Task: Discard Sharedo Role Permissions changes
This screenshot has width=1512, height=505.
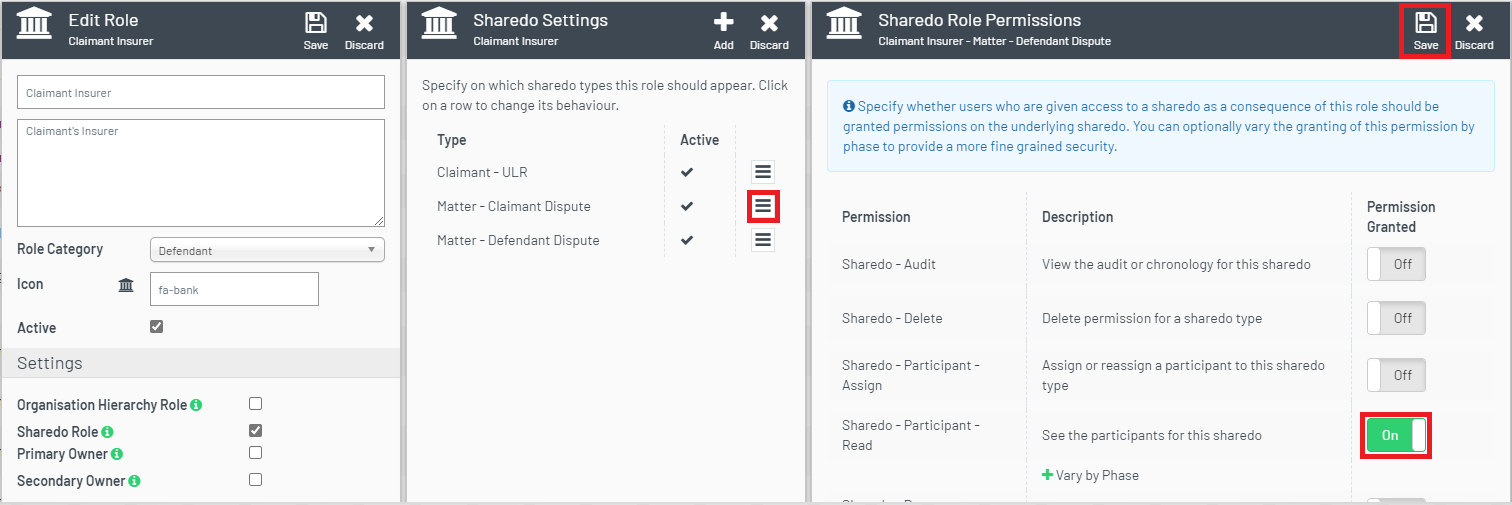Action: pyautogui.click(x=1474, y=31)
